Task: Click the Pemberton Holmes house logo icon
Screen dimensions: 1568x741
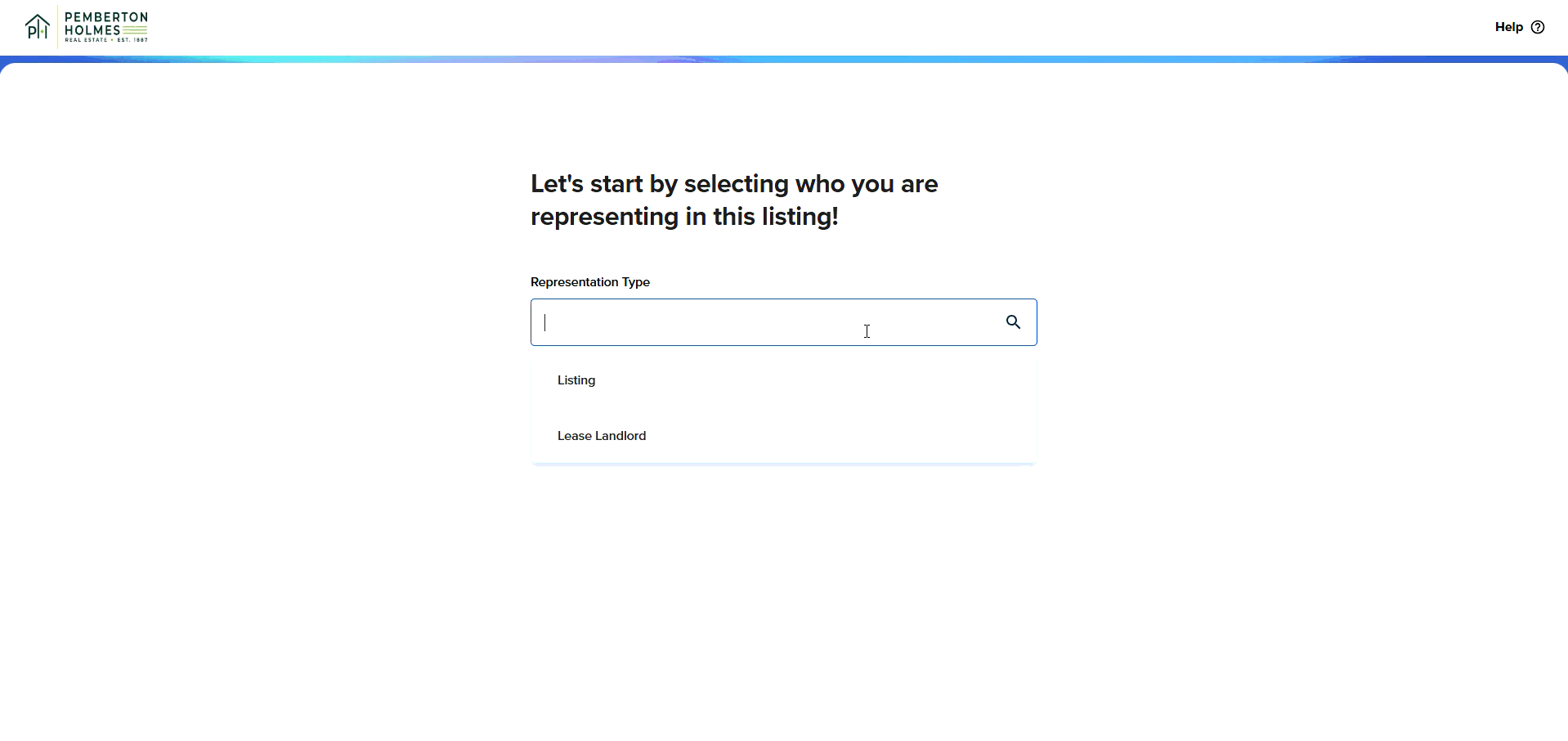Action: click(38, 27)
